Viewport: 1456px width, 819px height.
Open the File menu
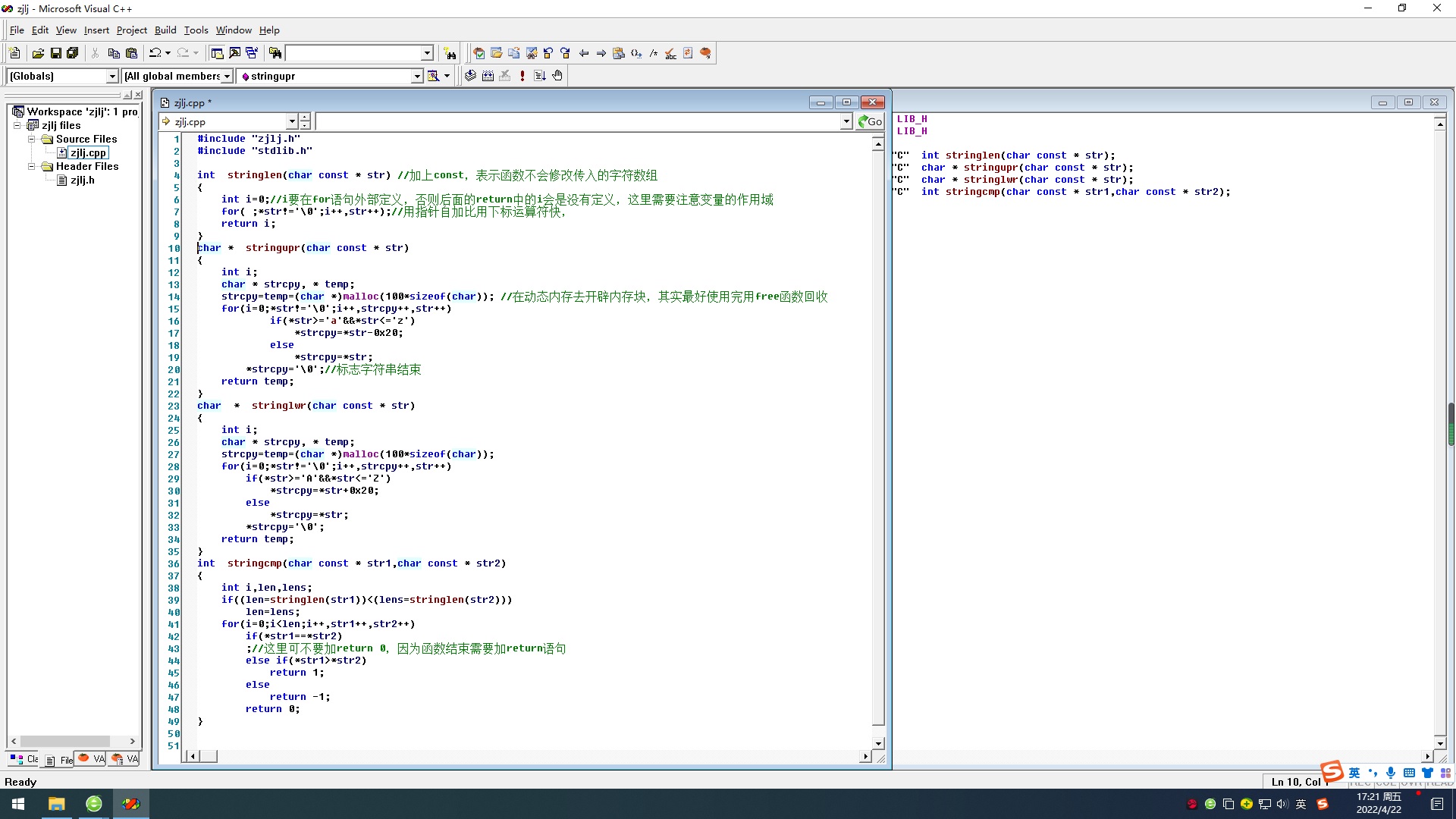pyautogui.click(x=17, y=30)
